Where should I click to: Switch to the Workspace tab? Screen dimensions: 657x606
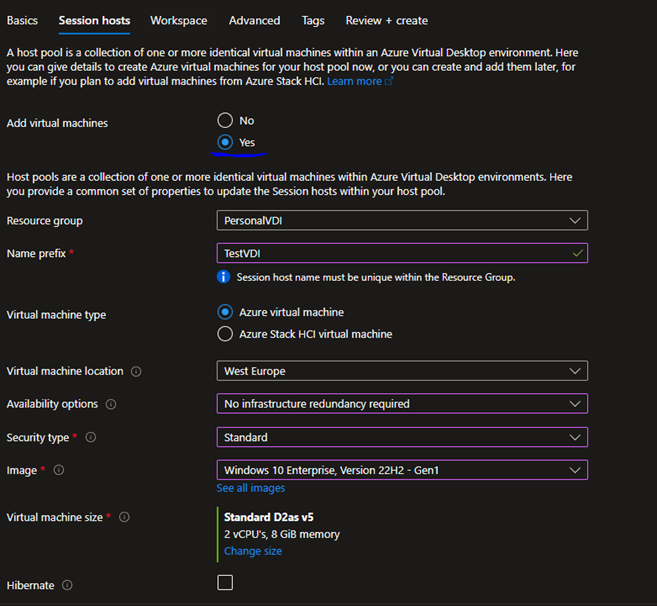click(179, 20)
